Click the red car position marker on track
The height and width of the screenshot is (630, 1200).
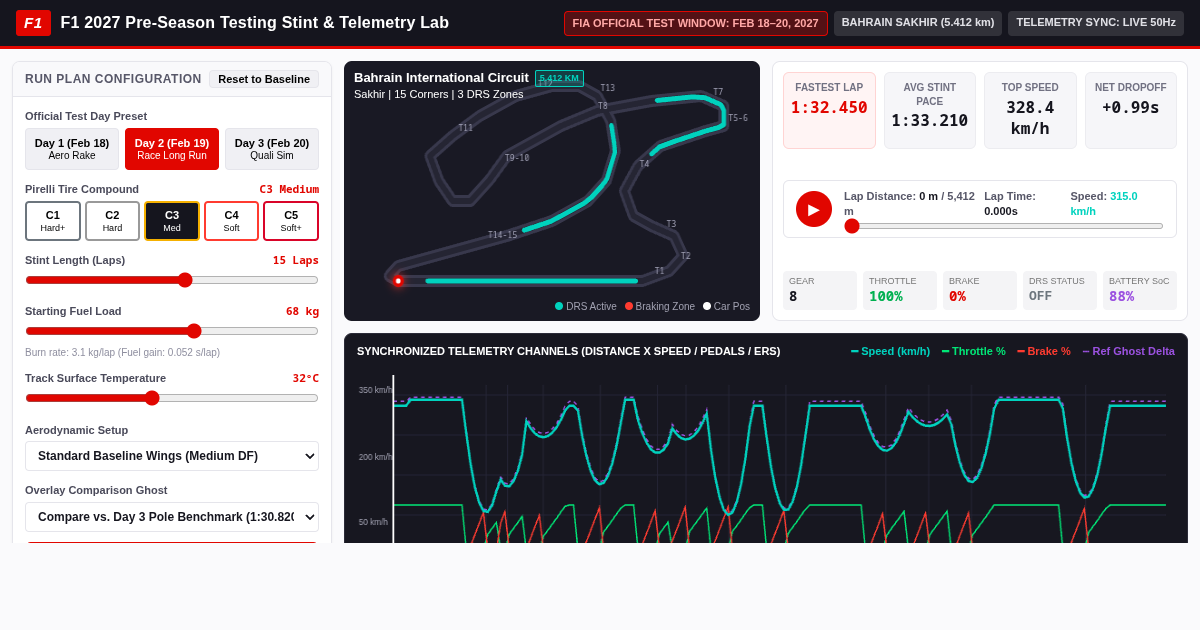[398, 281]
